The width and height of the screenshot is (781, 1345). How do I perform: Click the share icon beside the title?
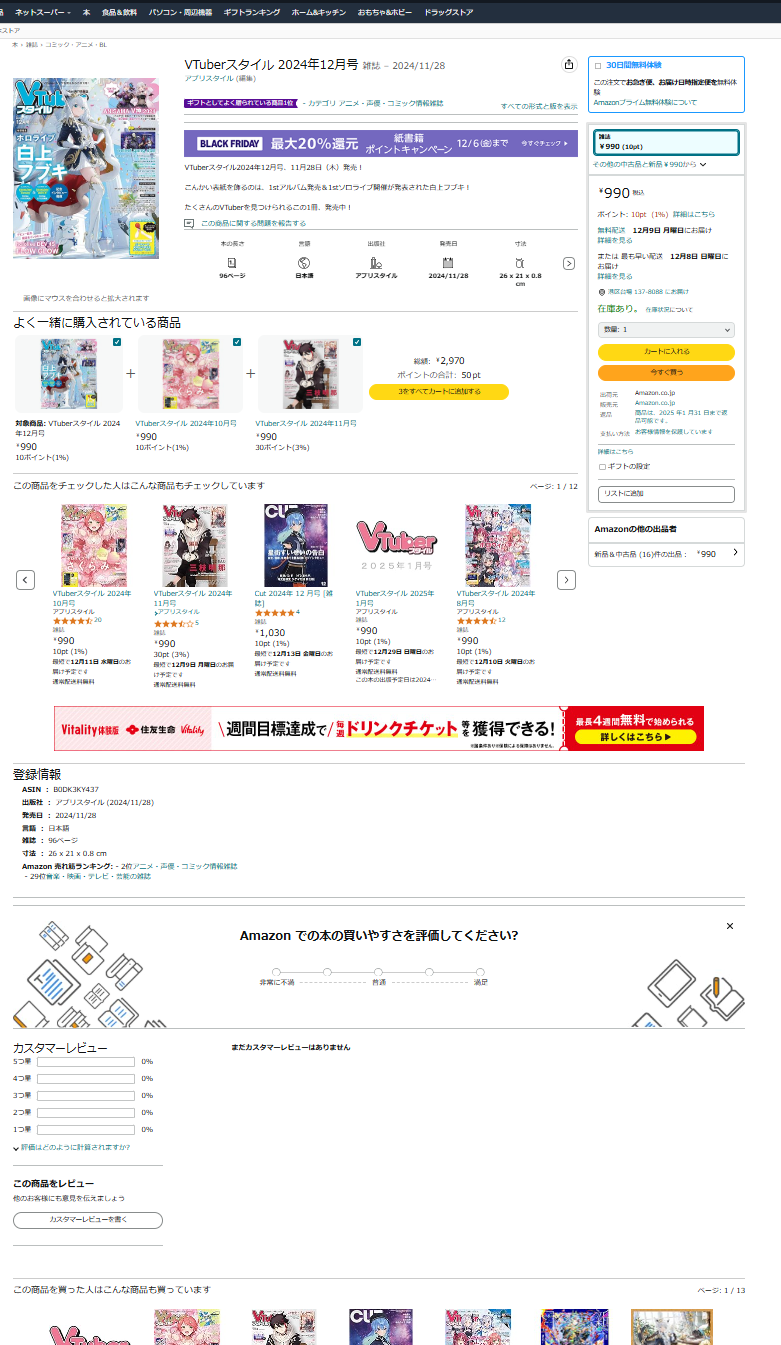pos(569,64)
